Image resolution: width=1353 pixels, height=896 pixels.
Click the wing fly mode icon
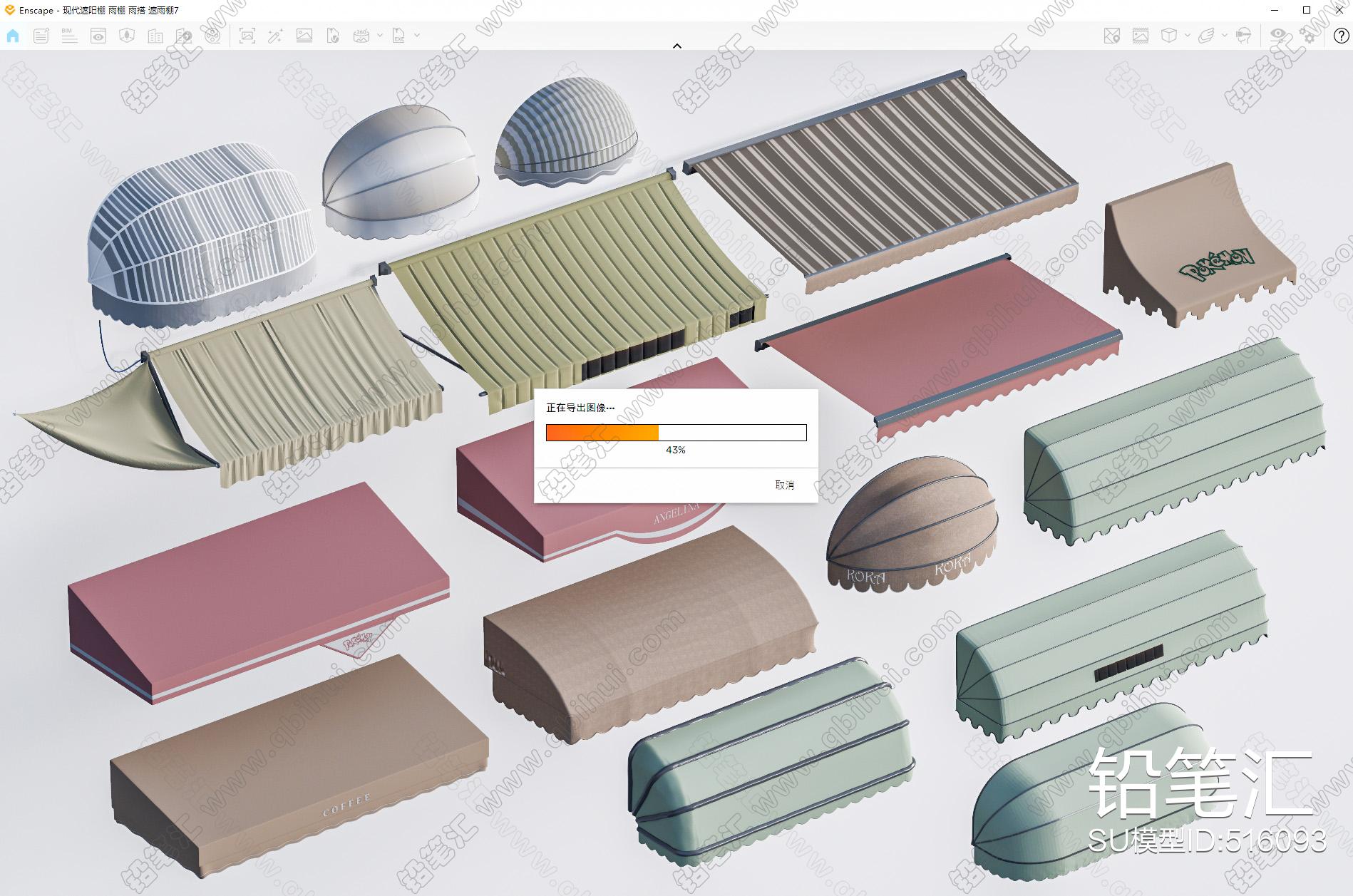1206,36
